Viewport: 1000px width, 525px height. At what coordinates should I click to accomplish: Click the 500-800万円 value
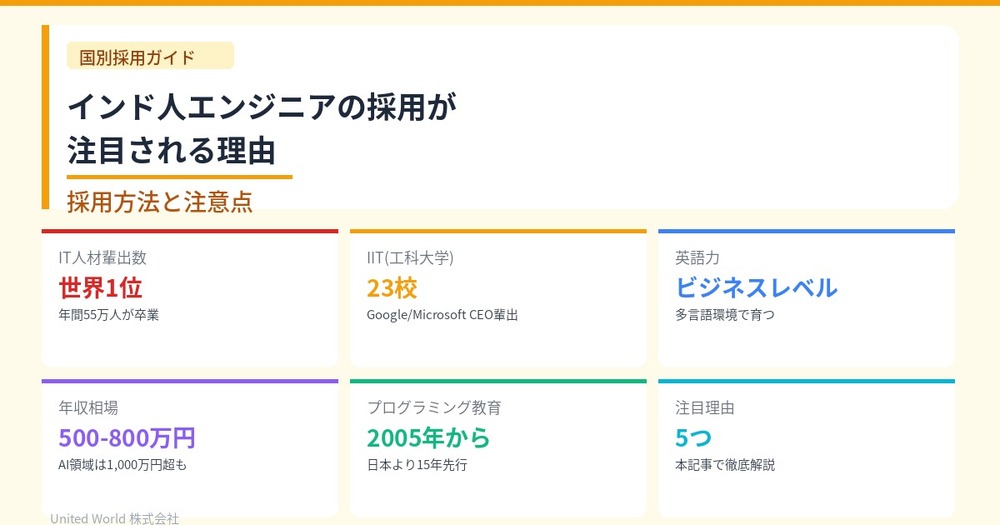127,438
